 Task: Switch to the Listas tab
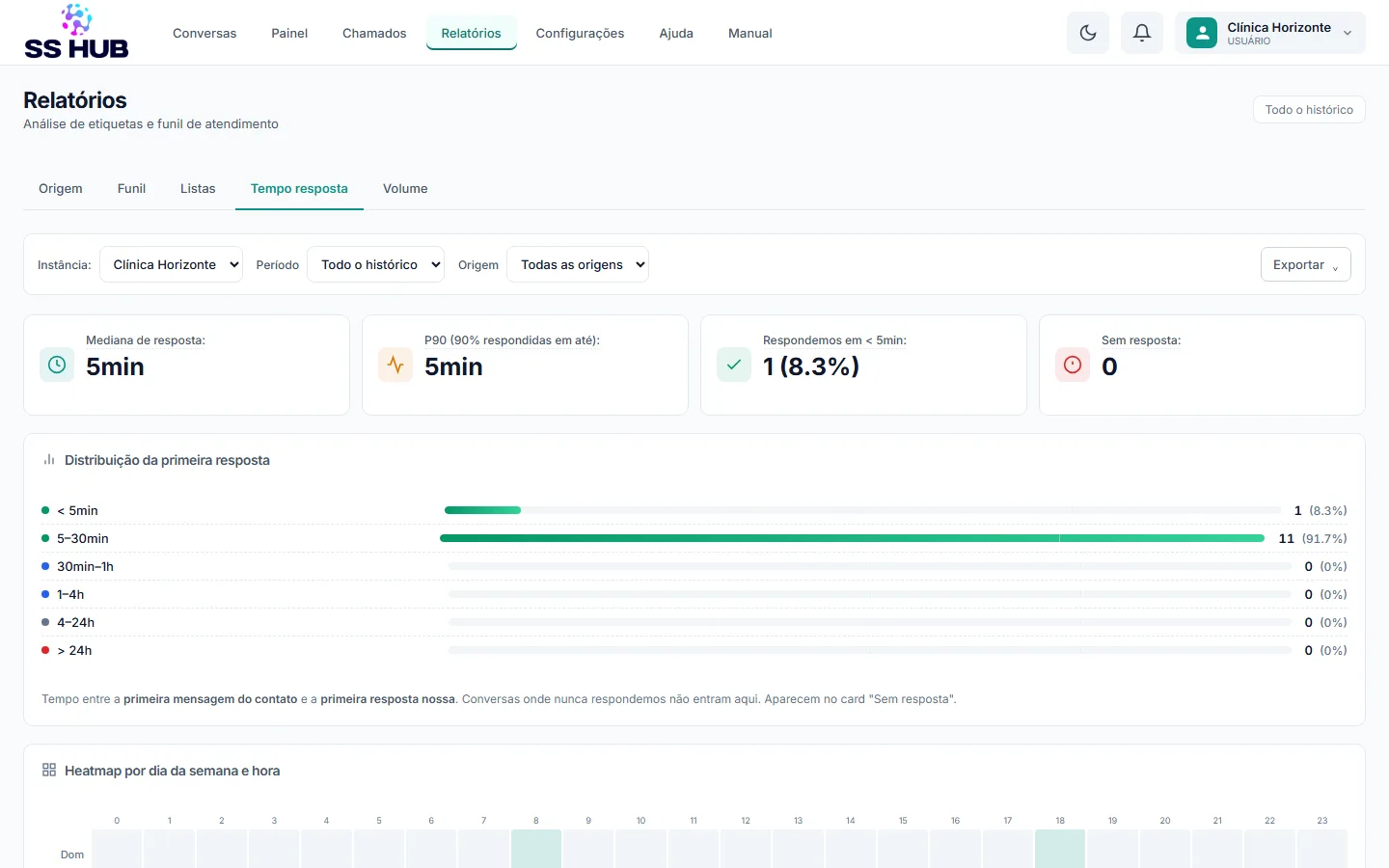point(198,188)
